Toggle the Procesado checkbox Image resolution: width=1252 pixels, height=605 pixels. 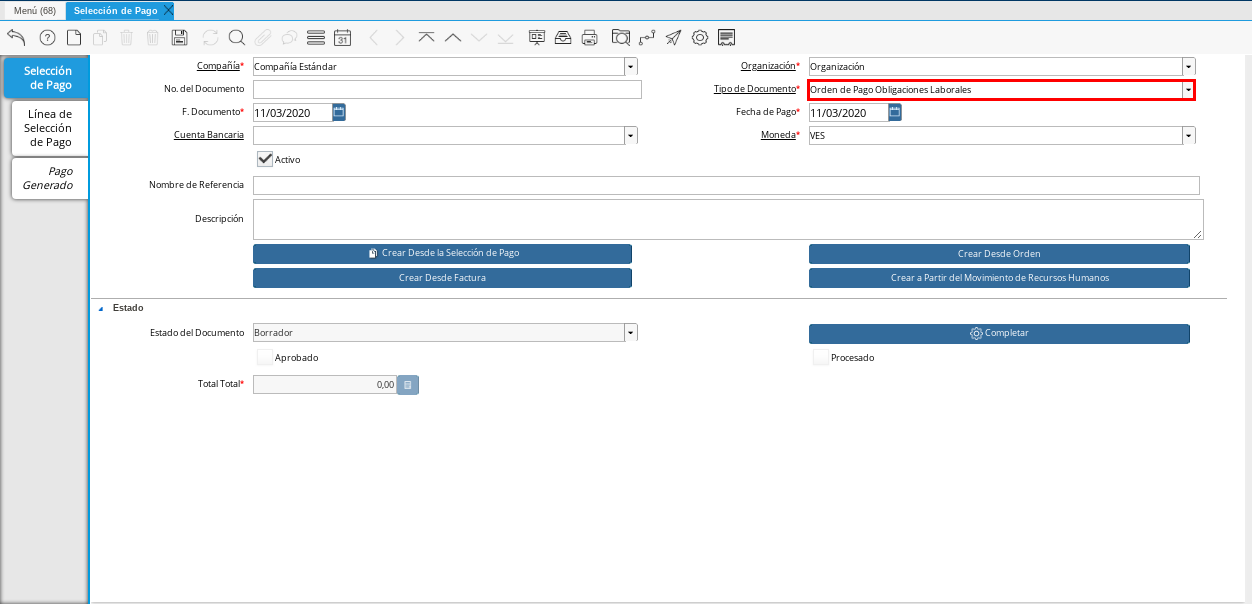coord(820,357)
